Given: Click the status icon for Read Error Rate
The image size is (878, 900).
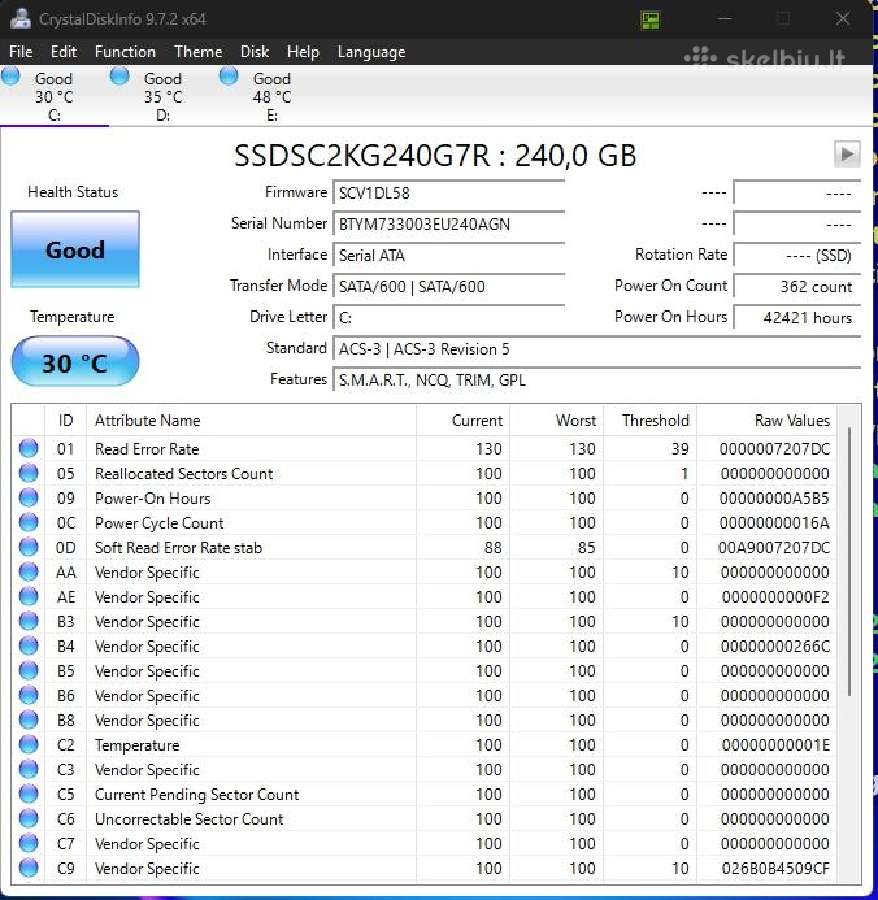Looking at the screenshot, I should pyautogui.click(x=28, y=448).
